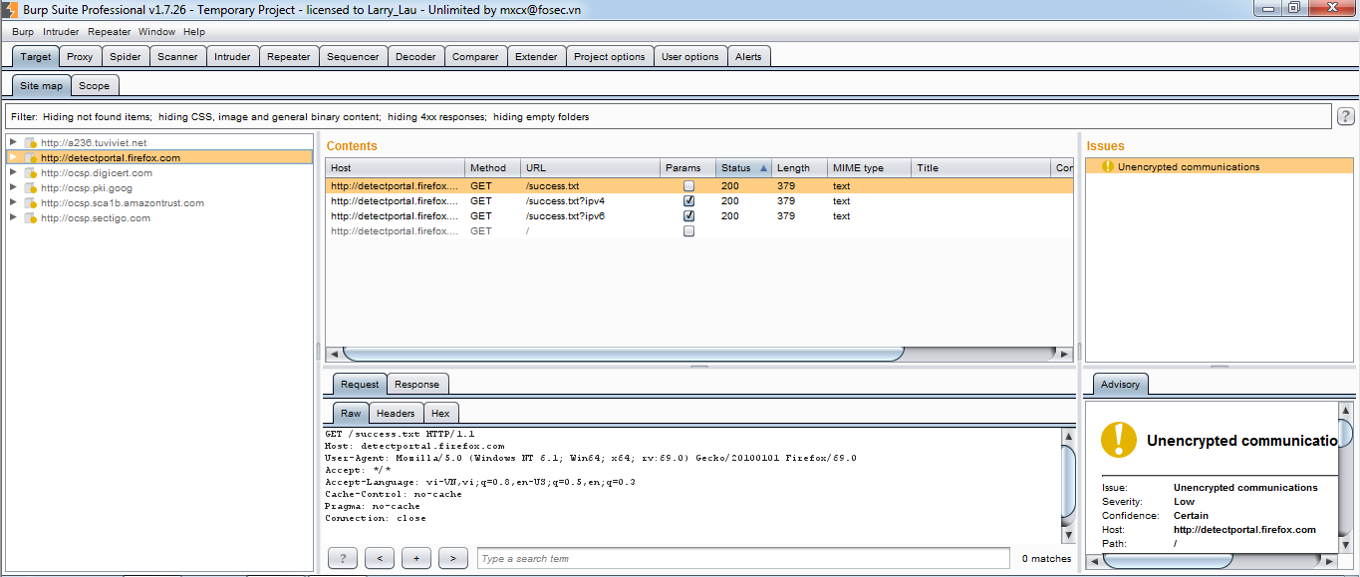This screenshot has height=577, width=1360.
Task: Toggle Params checkbox for /success.txt row
Action: point(689,186)
